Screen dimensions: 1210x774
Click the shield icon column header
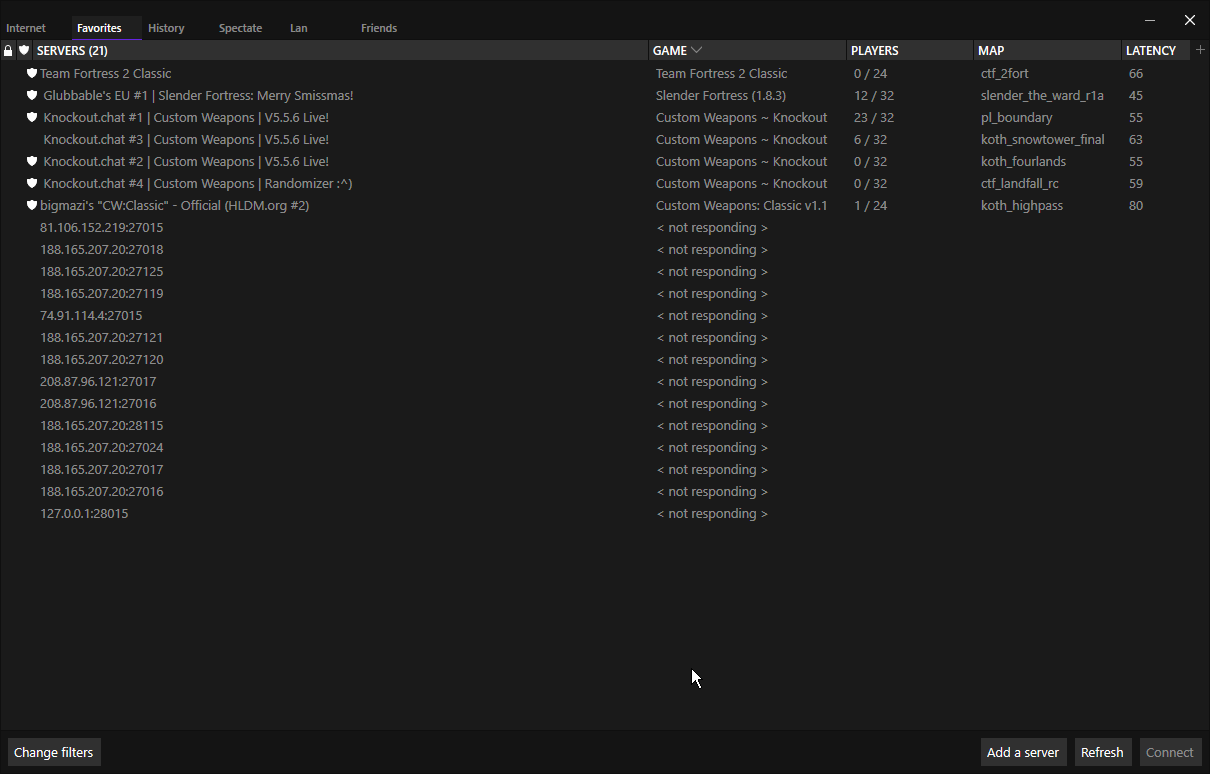click(x=24, y=50)
